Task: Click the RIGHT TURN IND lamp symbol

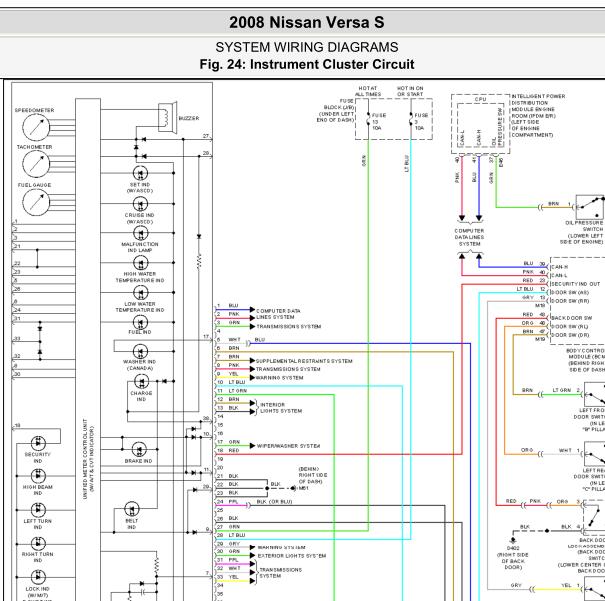Action: [x=38, y=544]
